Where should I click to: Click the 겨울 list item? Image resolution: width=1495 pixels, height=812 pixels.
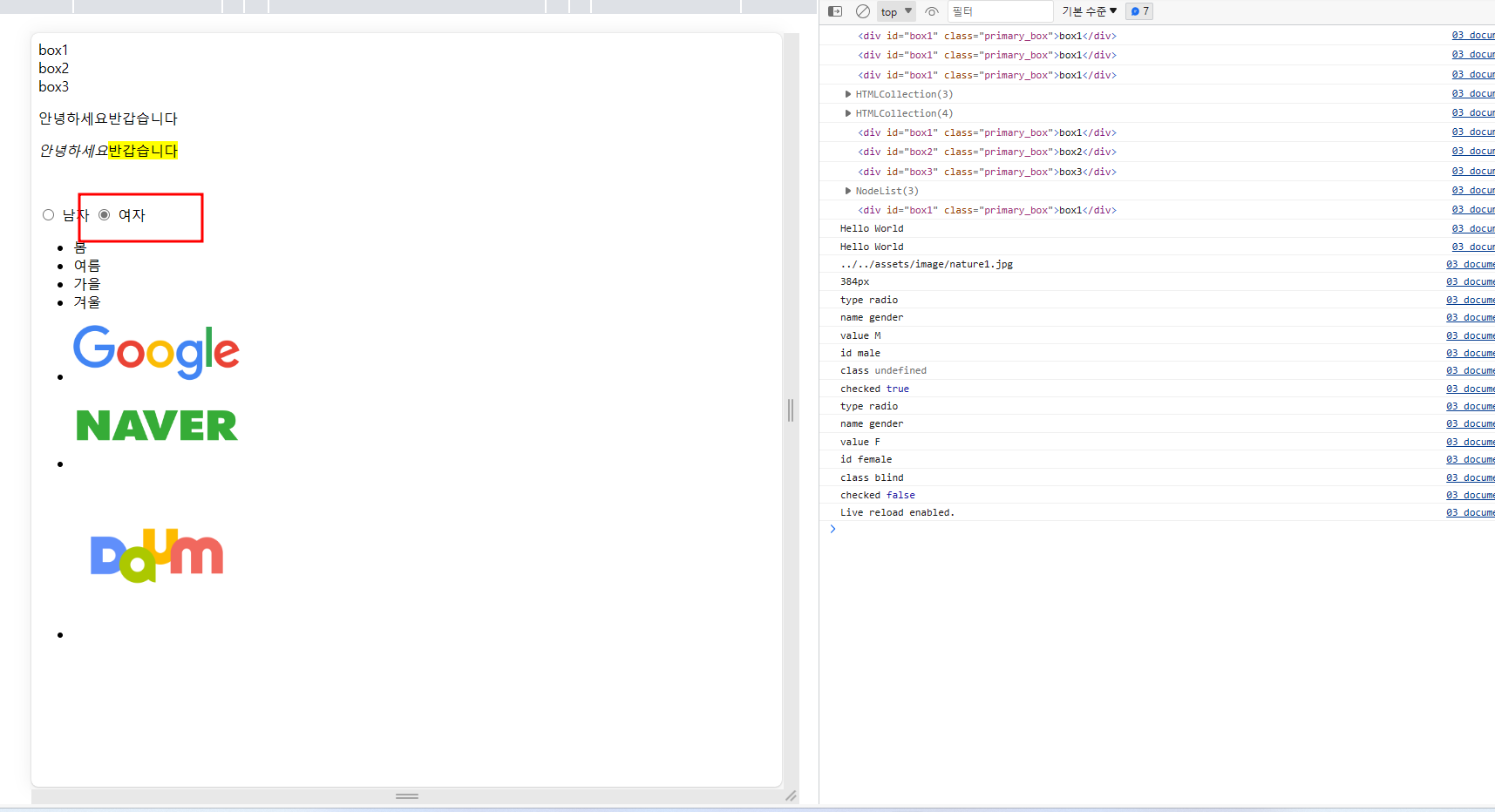(x=87, y=302)
